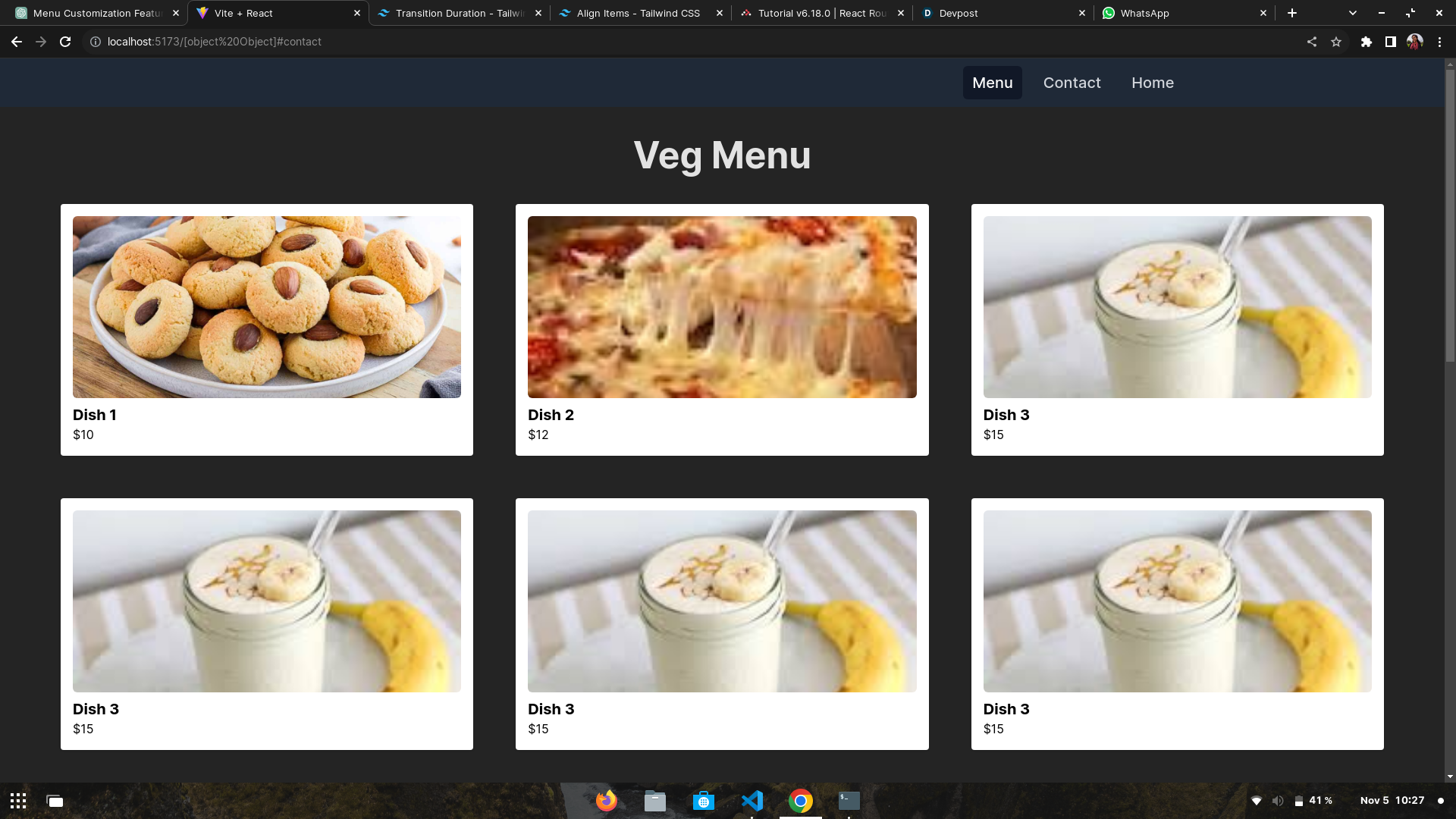This screenshot has height=819, width=1456.
Task: Click the Dish 2 pizza image
Action: pyautogui.click(x=722, y=307)
